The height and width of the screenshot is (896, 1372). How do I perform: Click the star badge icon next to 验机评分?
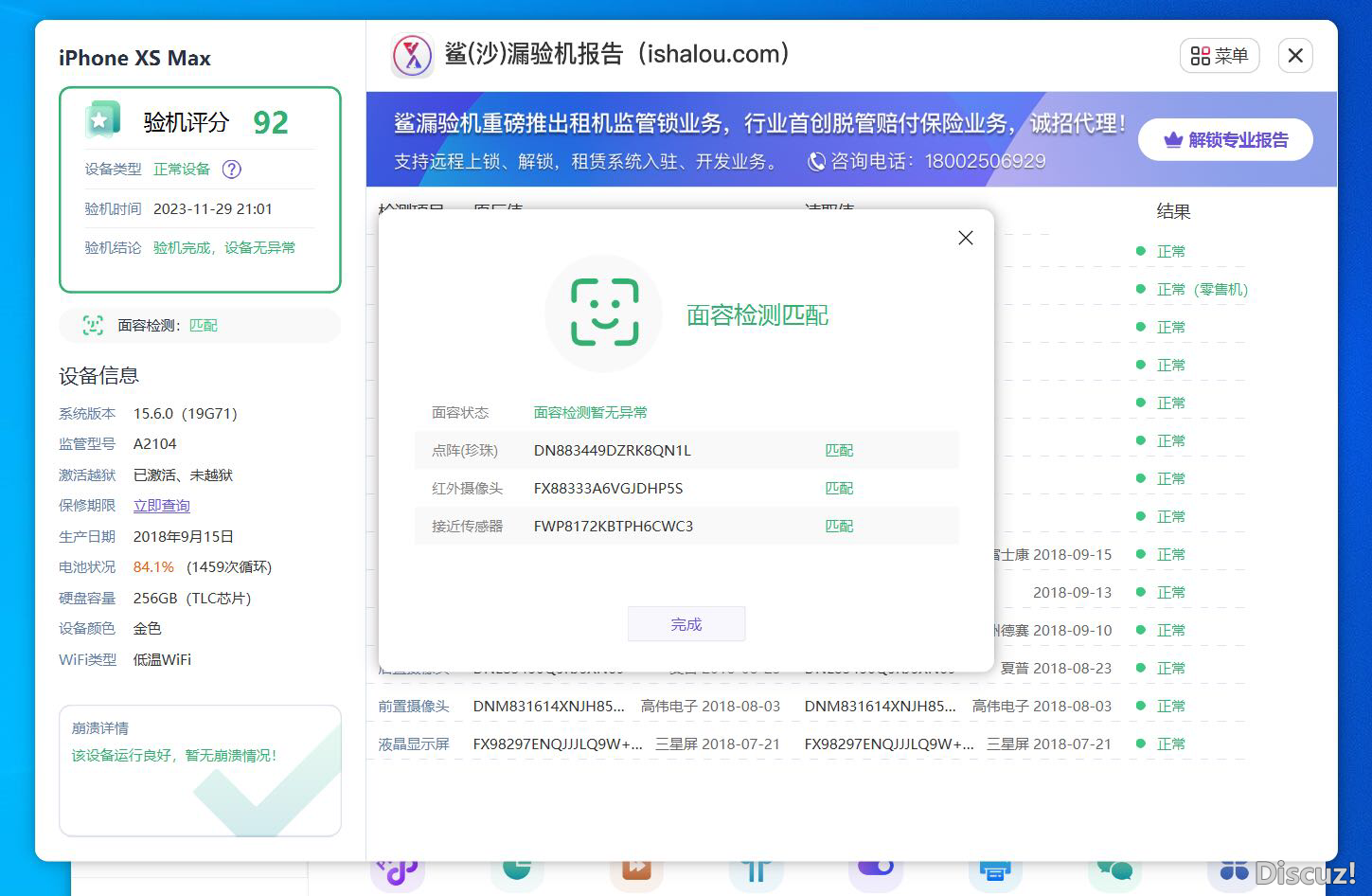tap(102, 119)
